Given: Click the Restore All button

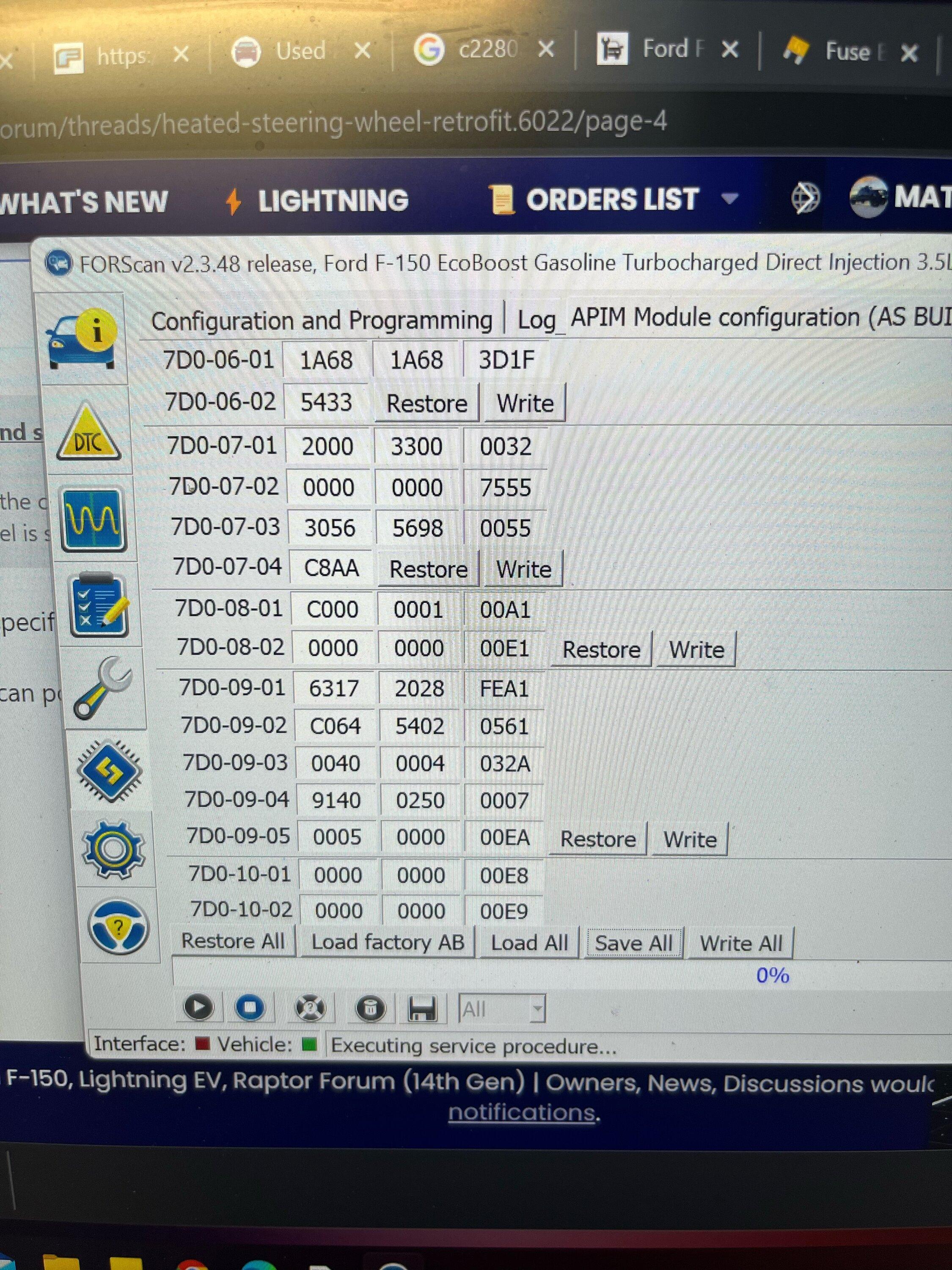Looking at the screenshot, I should click(x=233, y=941).
